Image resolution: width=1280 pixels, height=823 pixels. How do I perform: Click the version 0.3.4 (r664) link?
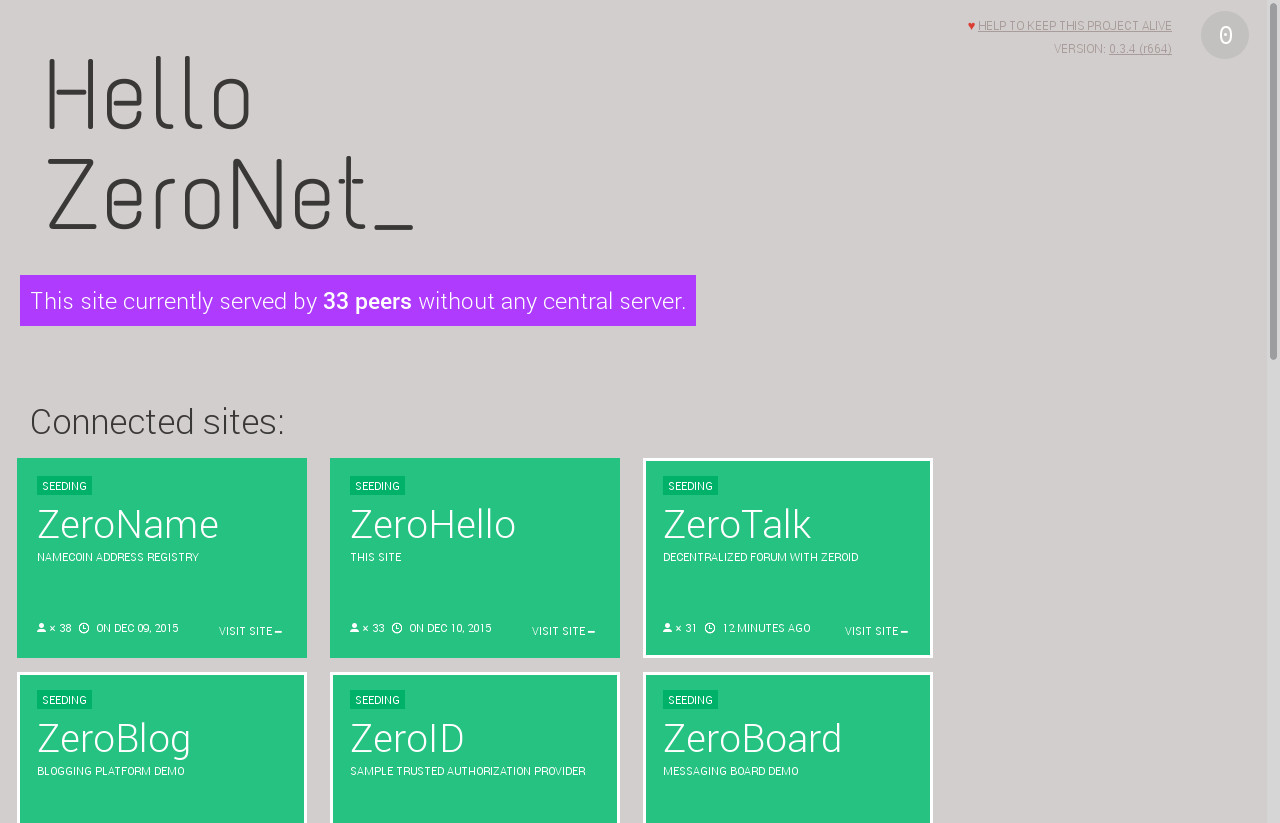(x=1140, y=49)
